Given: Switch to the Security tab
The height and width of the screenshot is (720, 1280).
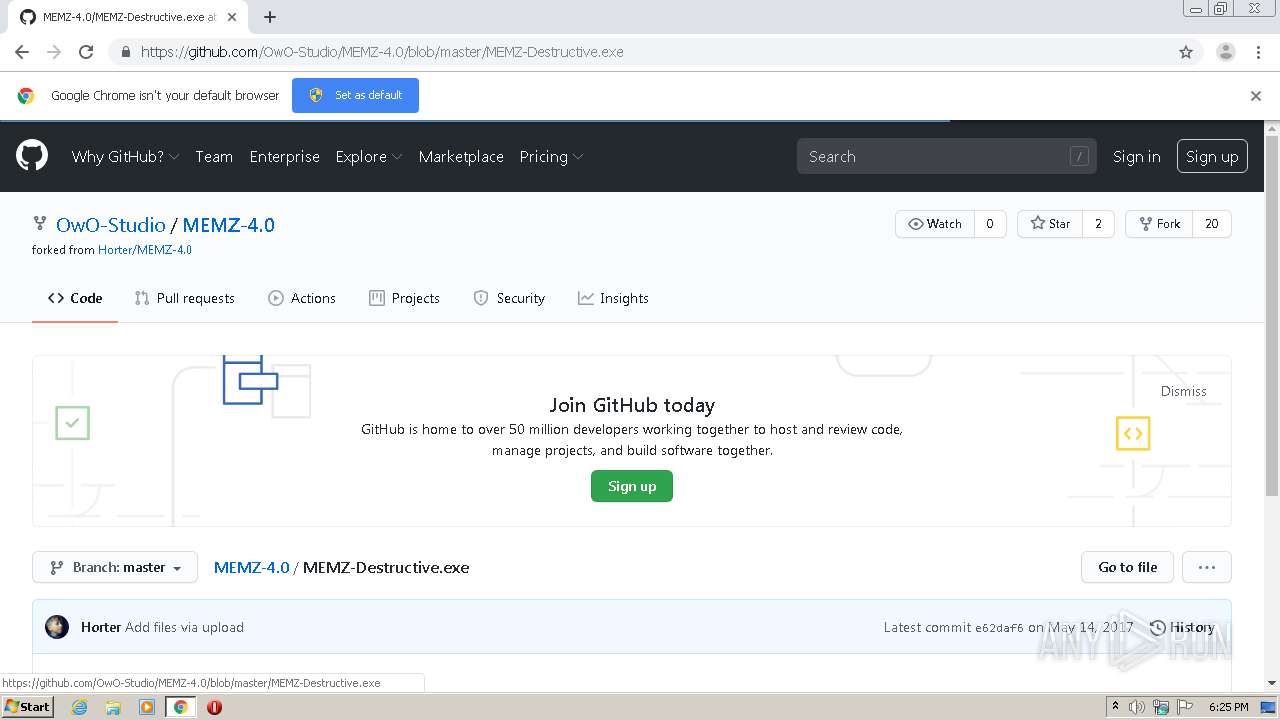Looking at the screenshot, I should 509,298.
